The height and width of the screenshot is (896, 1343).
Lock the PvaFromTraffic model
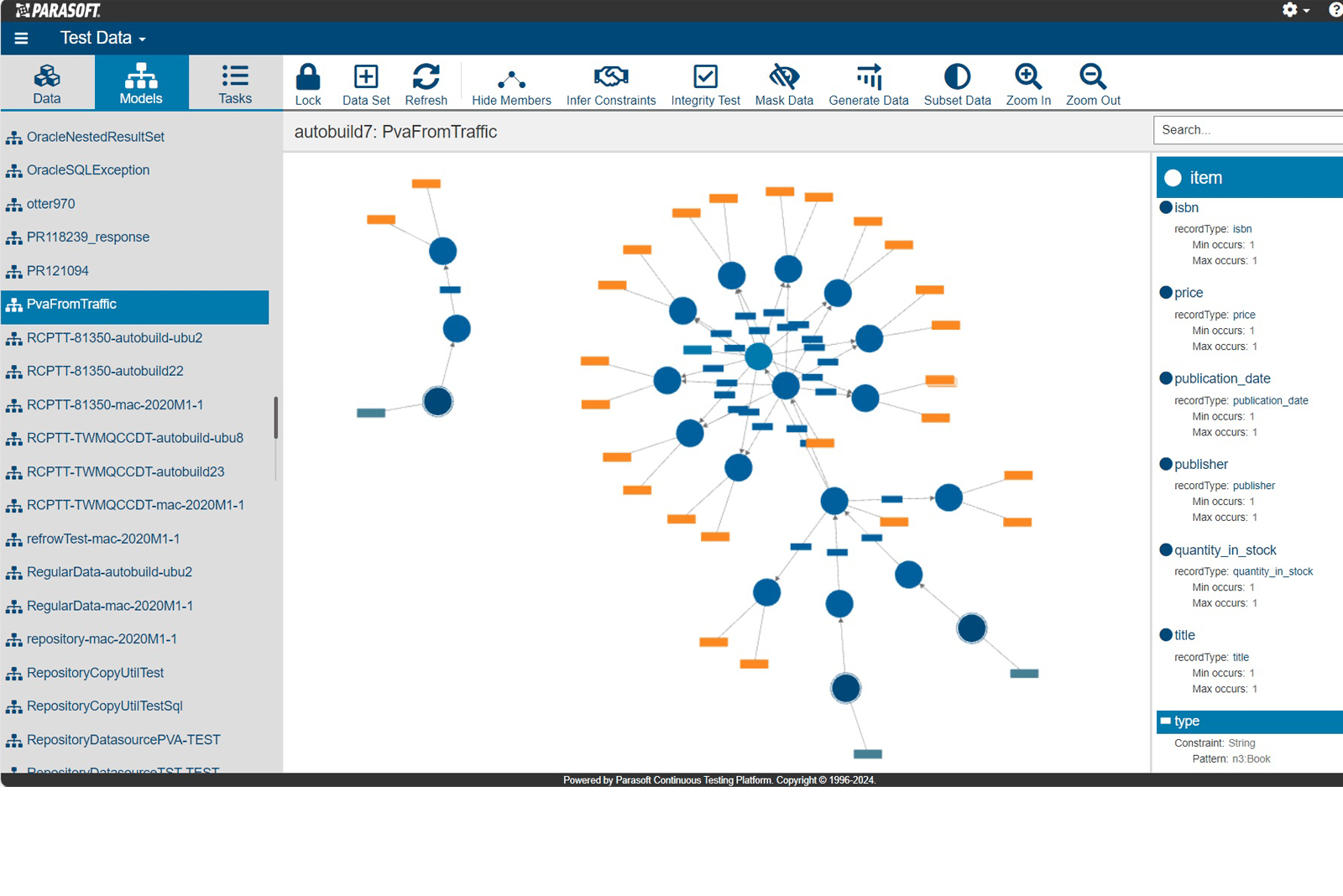[x=308, y=83]
